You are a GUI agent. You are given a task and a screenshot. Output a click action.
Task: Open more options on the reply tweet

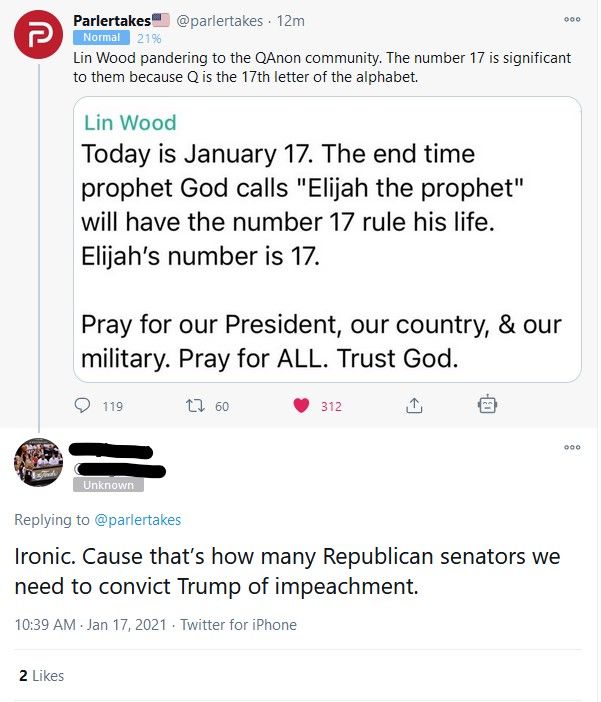coord(572,447)
